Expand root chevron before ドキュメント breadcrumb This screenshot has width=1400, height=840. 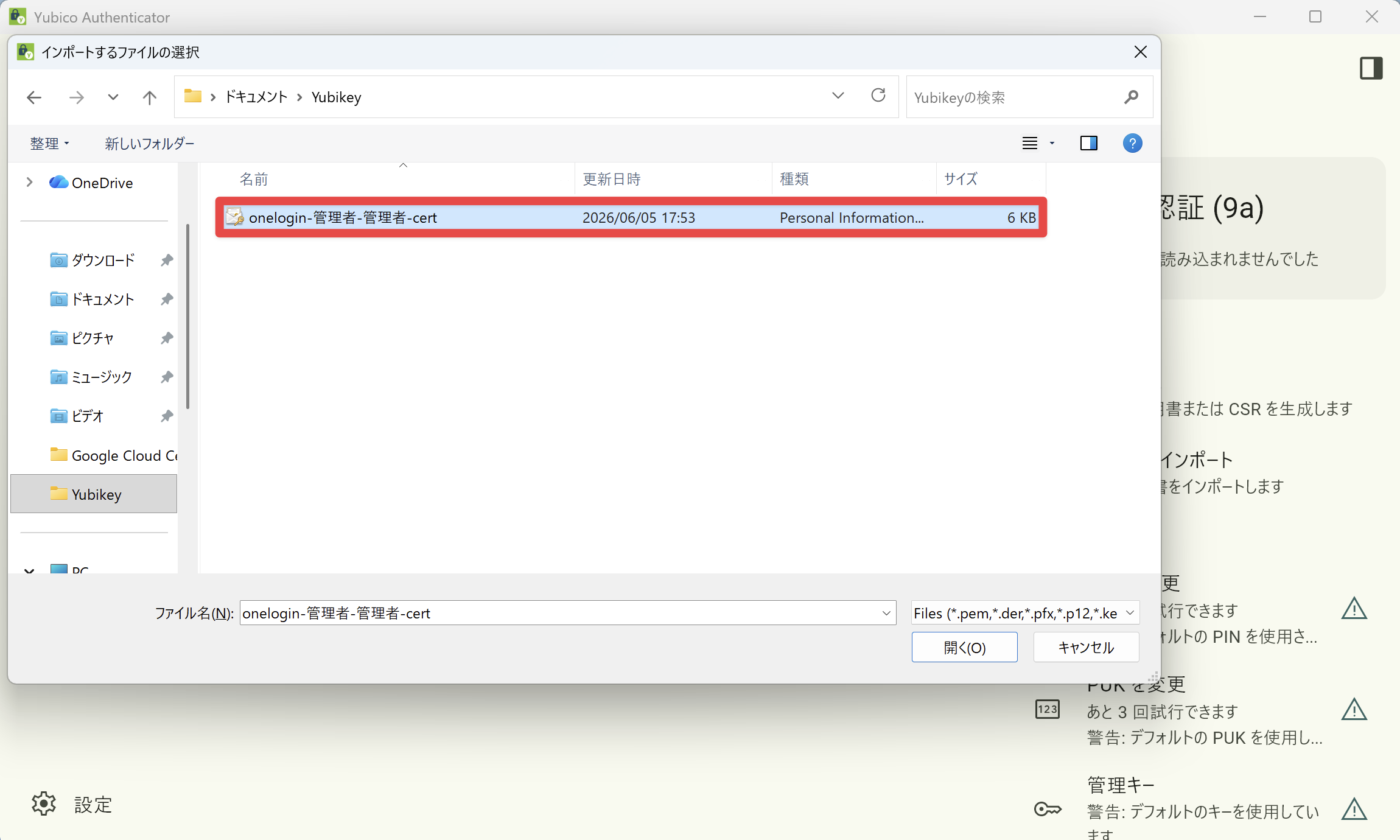[213, 97]
